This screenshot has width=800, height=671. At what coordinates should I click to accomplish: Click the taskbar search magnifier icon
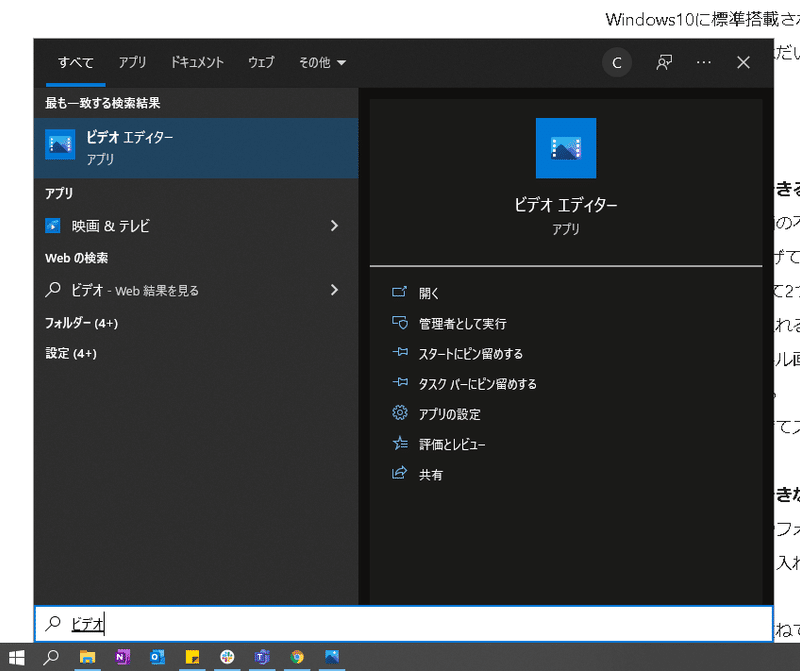[51, 657]
